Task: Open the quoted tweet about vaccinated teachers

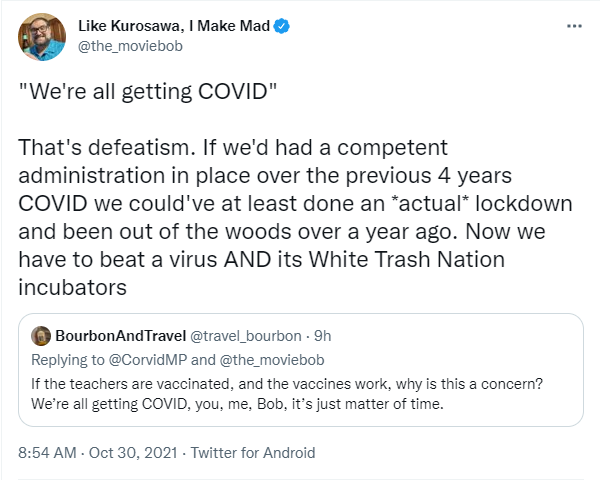Action: click(x=301, y=370)
